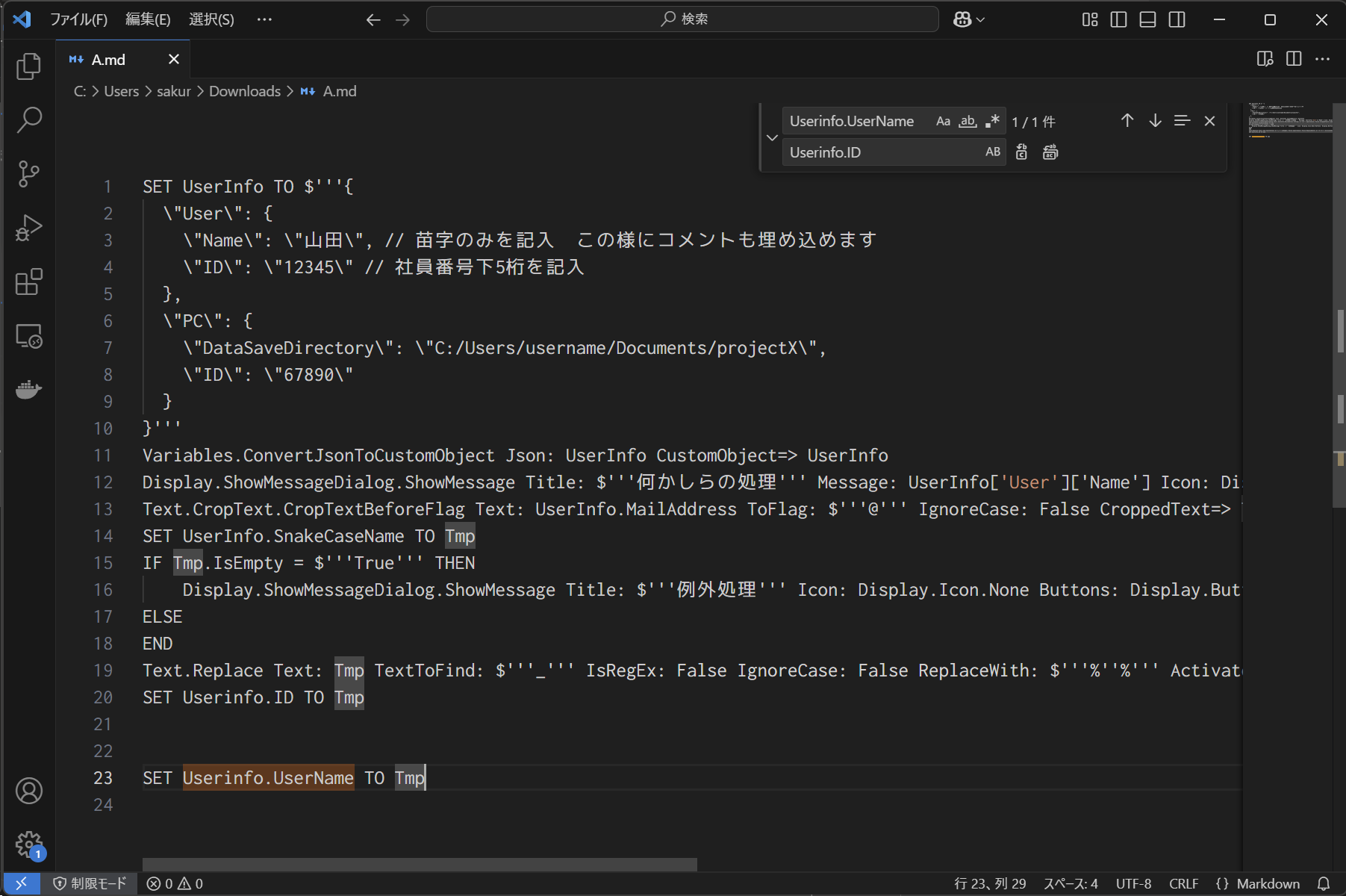Open the ファイル(F) menu
The height and width of the screenshot is (896, 1346).
tap(78, 19)
